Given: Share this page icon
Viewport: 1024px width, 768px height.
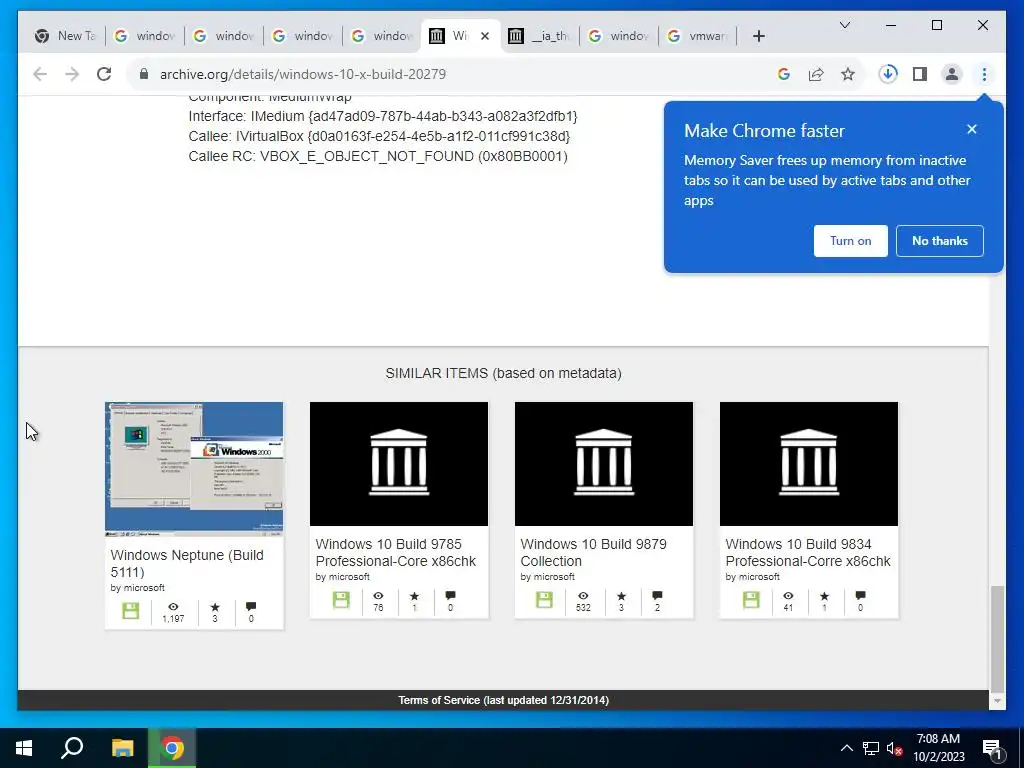Looking at the screenshot, I should (816, 74).
